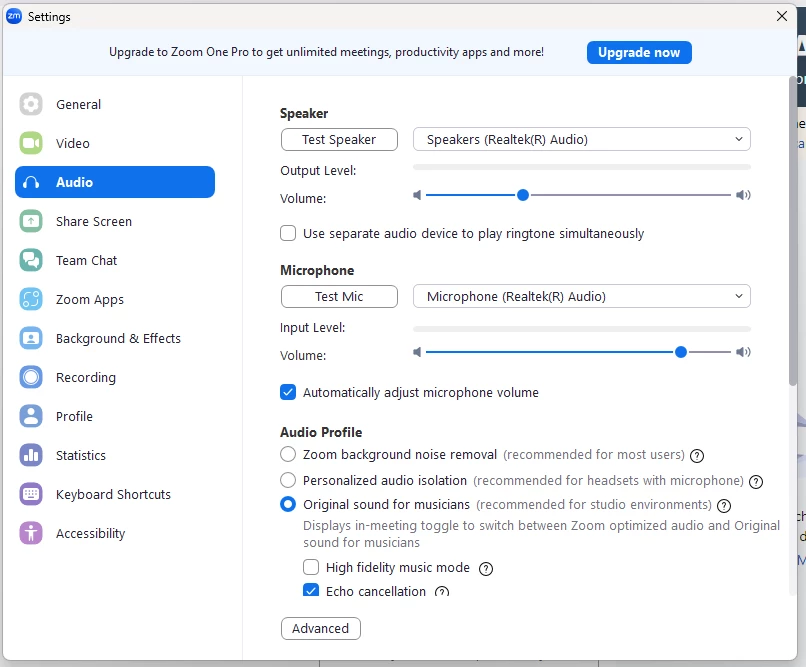Screen dimensions: 806x667
Task: Select Personalized audio isolation option
Action: coord(288,480)
